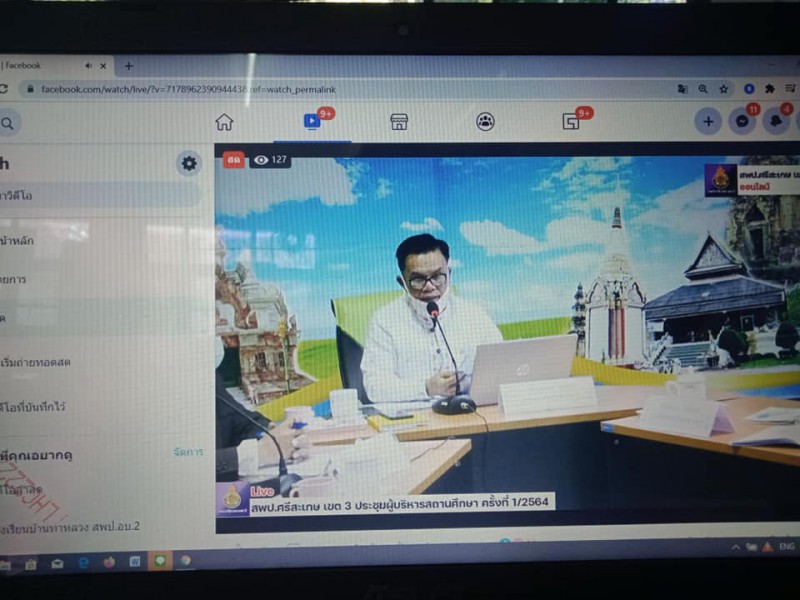
Task: Open the Watch video tab icon
Action: click(312, 121)
